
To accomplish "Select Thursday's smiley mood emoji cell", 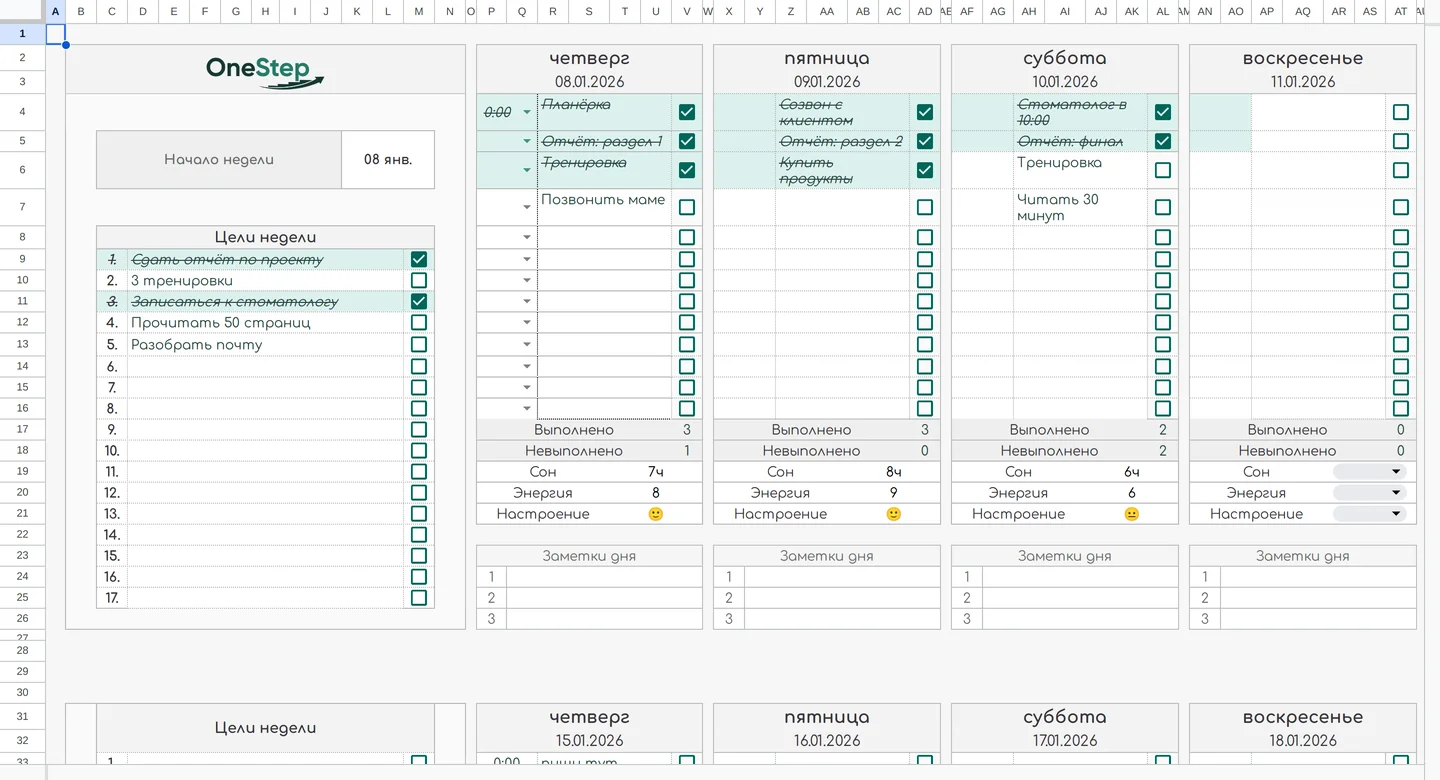I will pos(656,514).
